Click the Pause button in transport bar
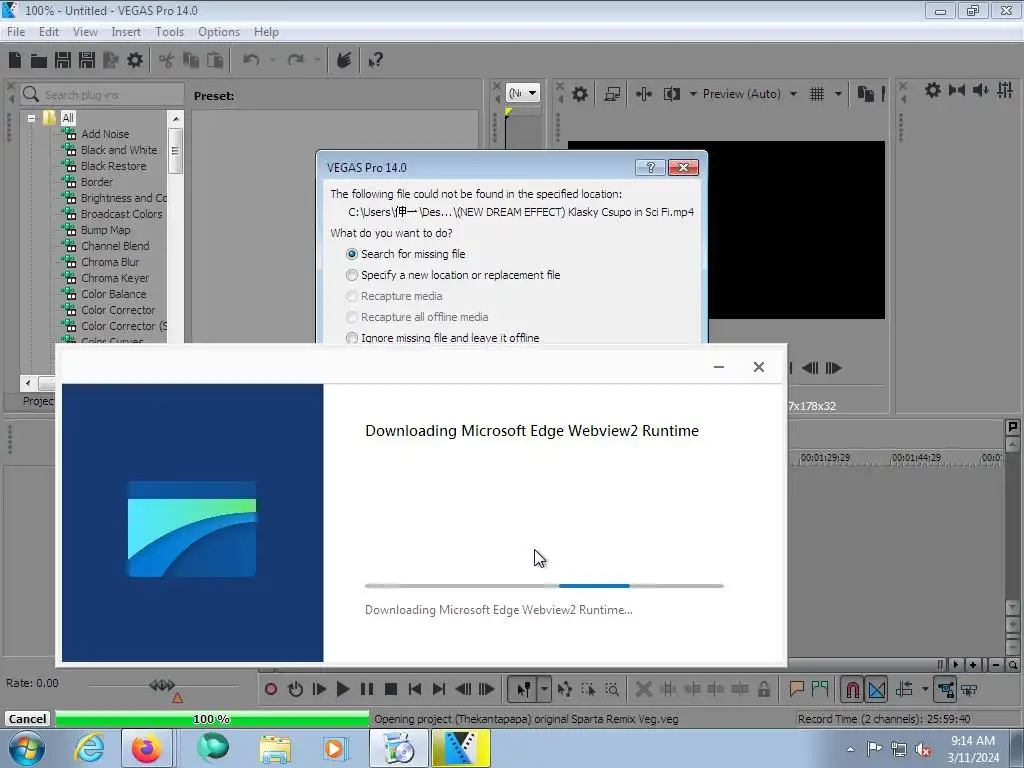Image resolution: width=1024 pixels, height=768 pixels. pos(367,689)
